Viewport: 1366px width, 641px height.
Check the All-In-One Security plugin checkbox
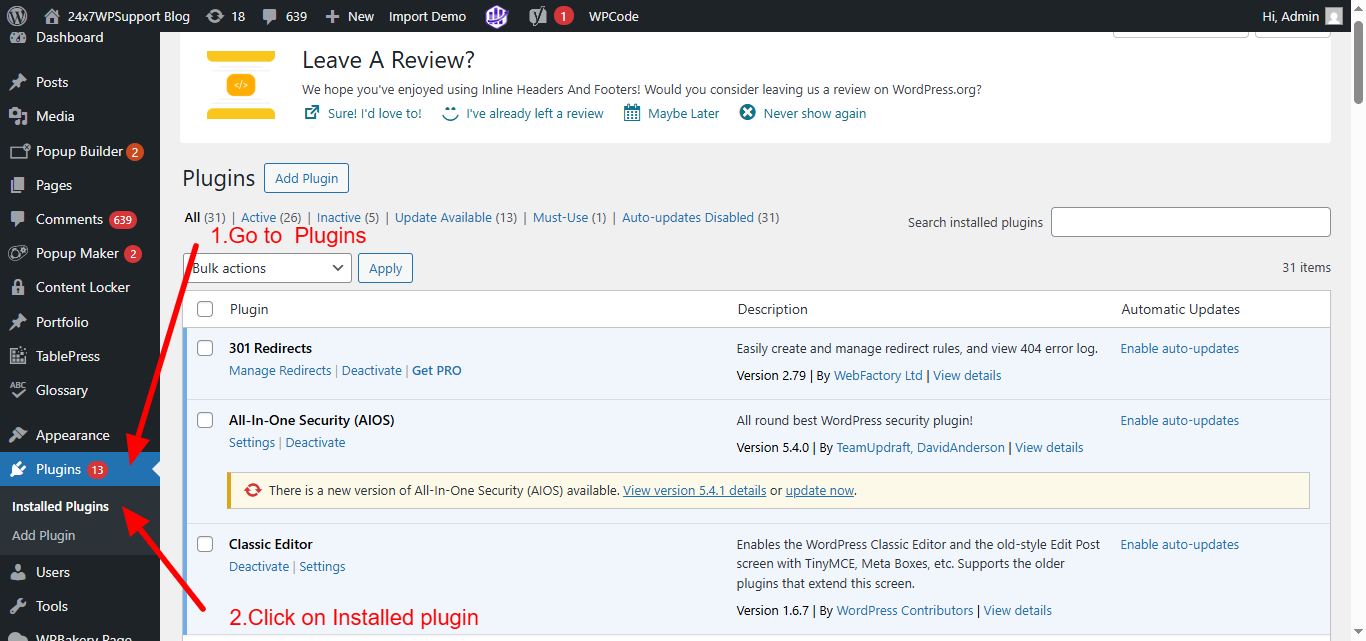205,420
